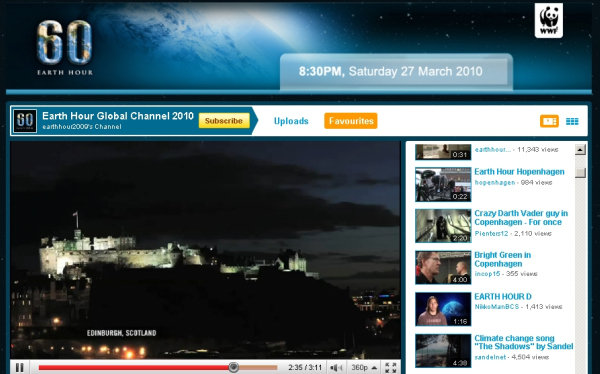The image size is (600, 374).
Task: Pause the playing video
Action: pos(20,367)
